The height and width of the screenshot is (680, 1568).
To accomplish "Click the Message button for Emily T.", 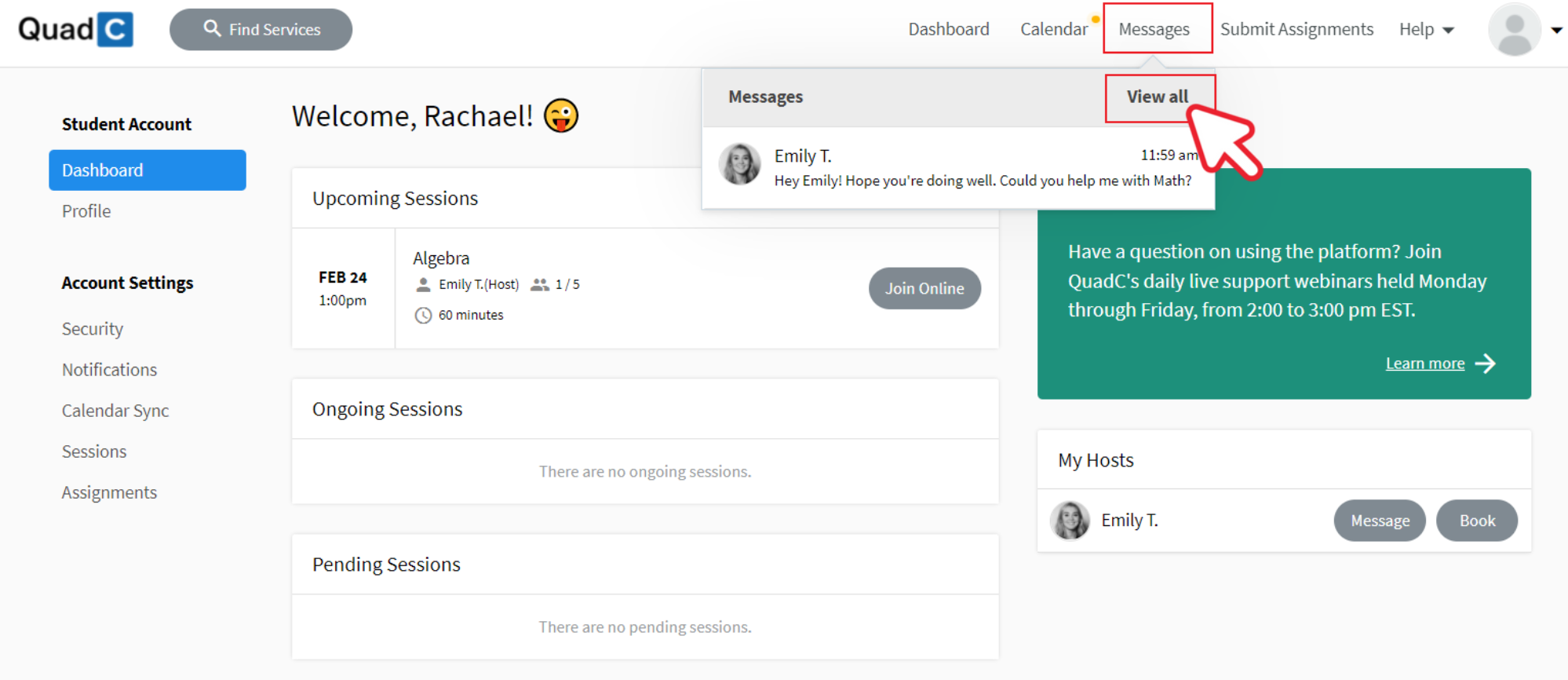I will [1379, 521].
